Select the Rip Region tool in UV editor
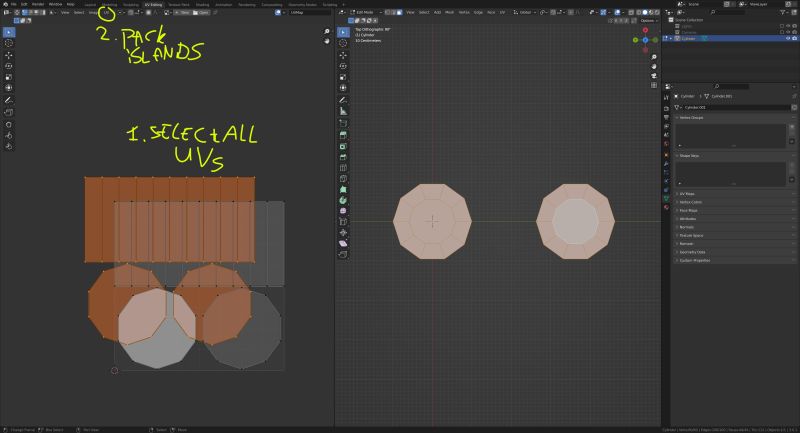Viewport: 800px width, 433px height. click(x=9, y=112)
